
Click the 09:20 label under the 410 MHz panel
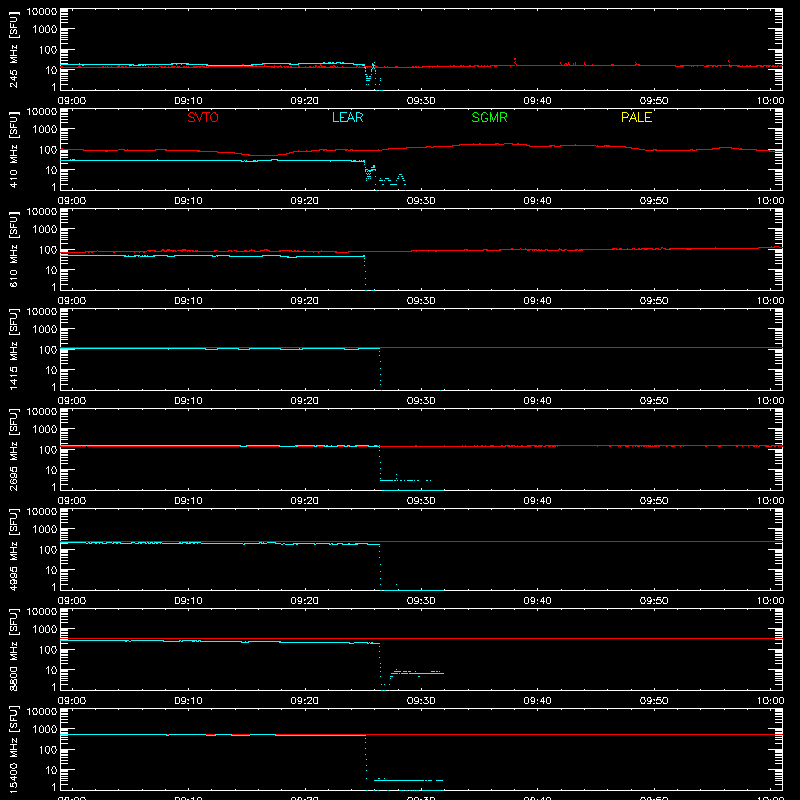click(305, 201)
